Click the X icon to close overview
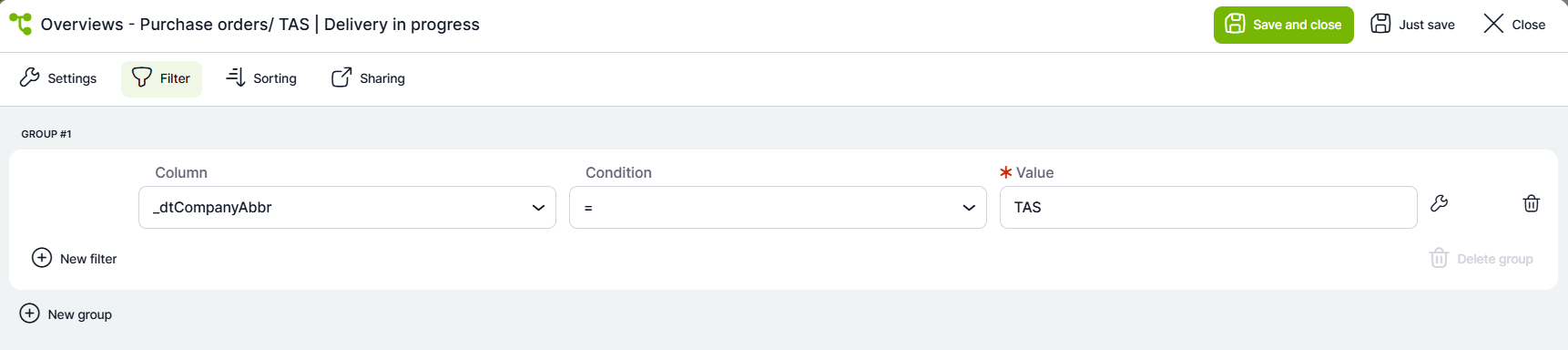Viewport: 1568px width, 350px height. coord(1493,24)
